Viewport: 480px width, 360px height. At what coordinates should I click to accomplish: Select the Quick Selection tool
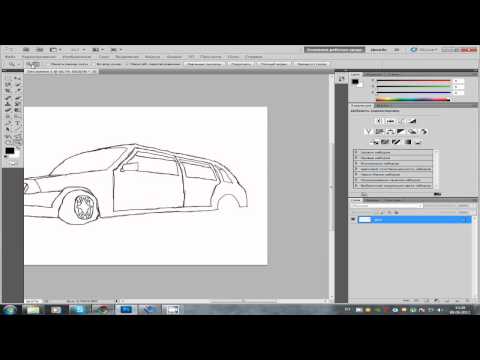[18, 84]
